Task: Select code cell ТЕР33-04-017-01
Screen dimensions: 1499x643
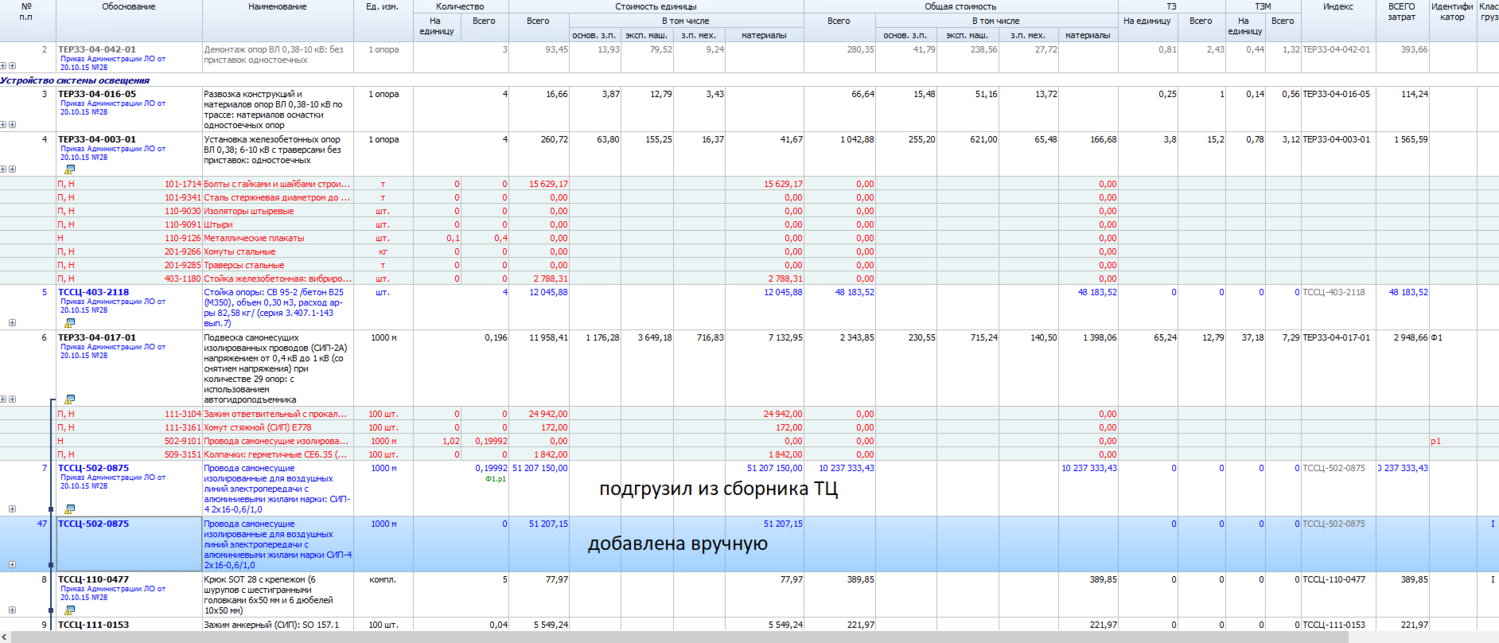Action: point(97,338)
